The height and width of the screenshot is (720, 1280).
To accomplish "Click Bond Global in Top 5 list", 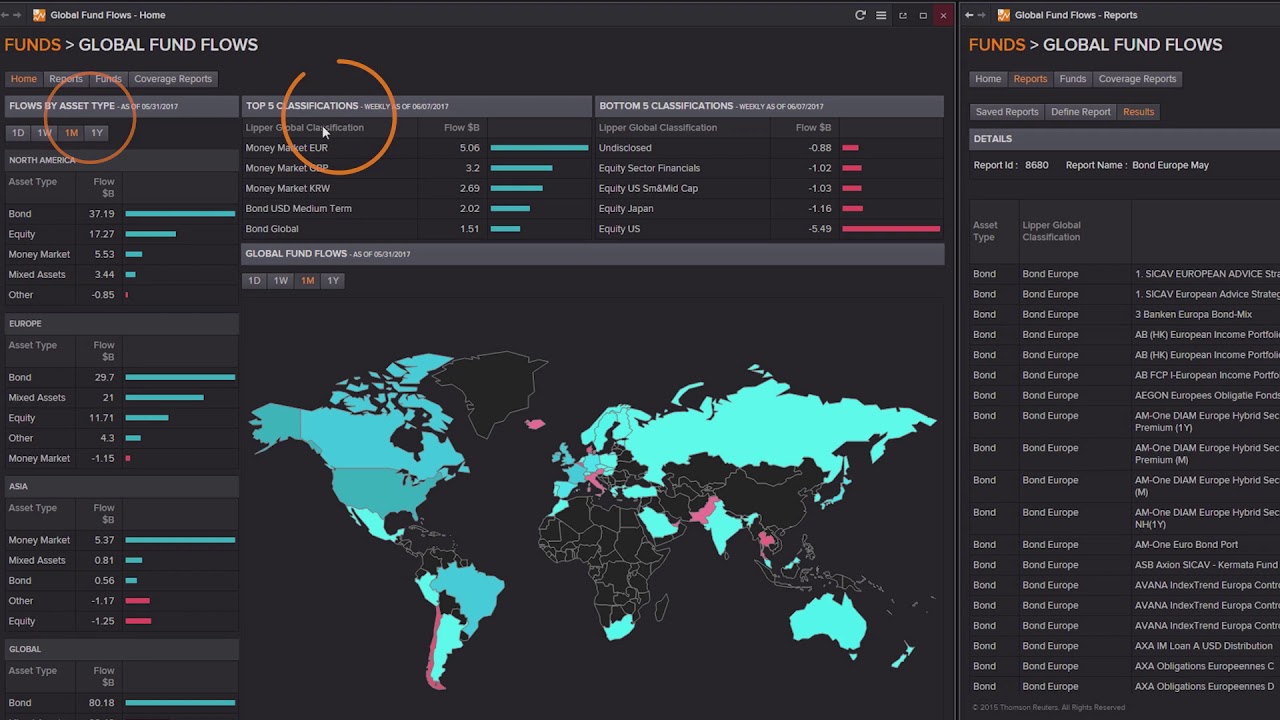I will tap(272, 229).
